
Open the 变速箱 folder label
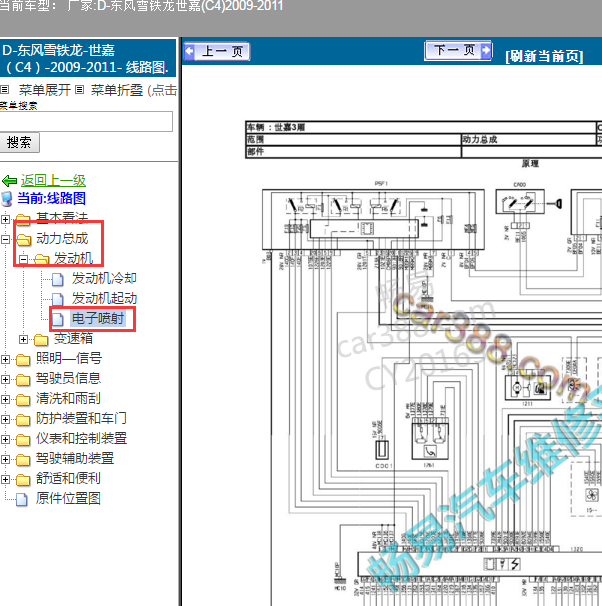pyautogui.click(x=73, y=339)
